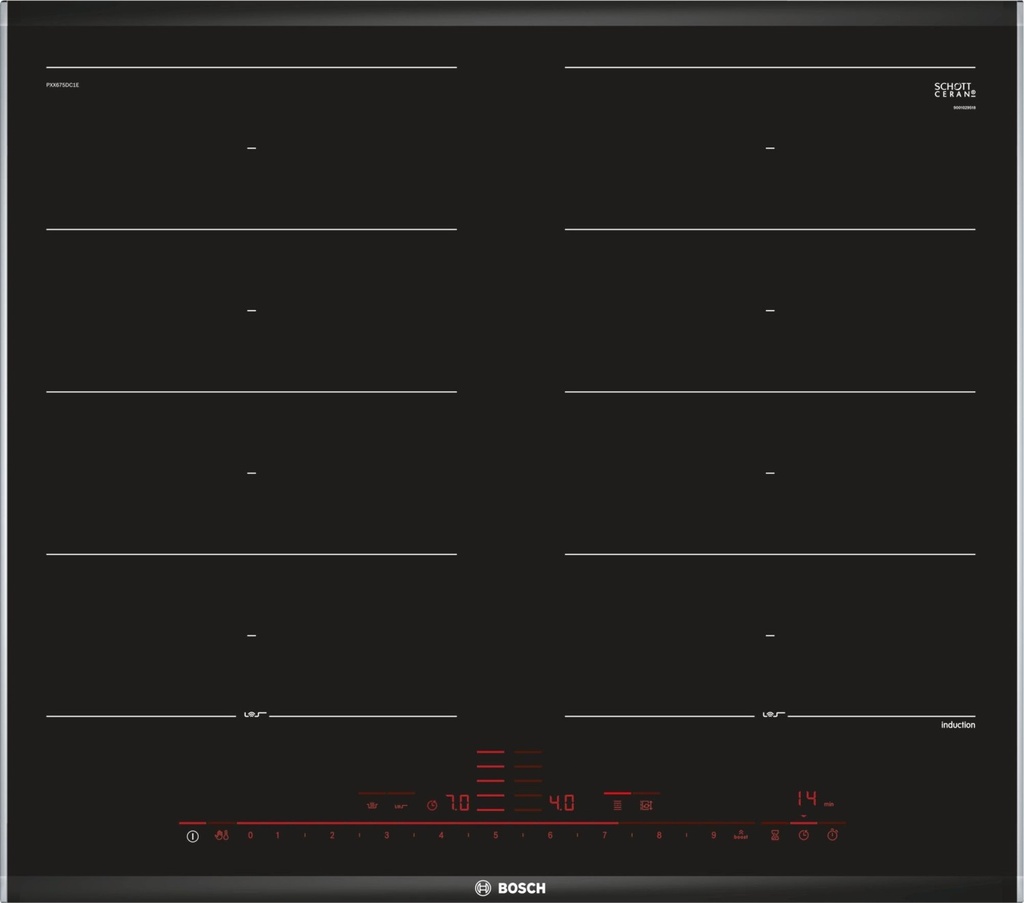Activate the boost power setting

pyautogui.click(x=740, y=835)
